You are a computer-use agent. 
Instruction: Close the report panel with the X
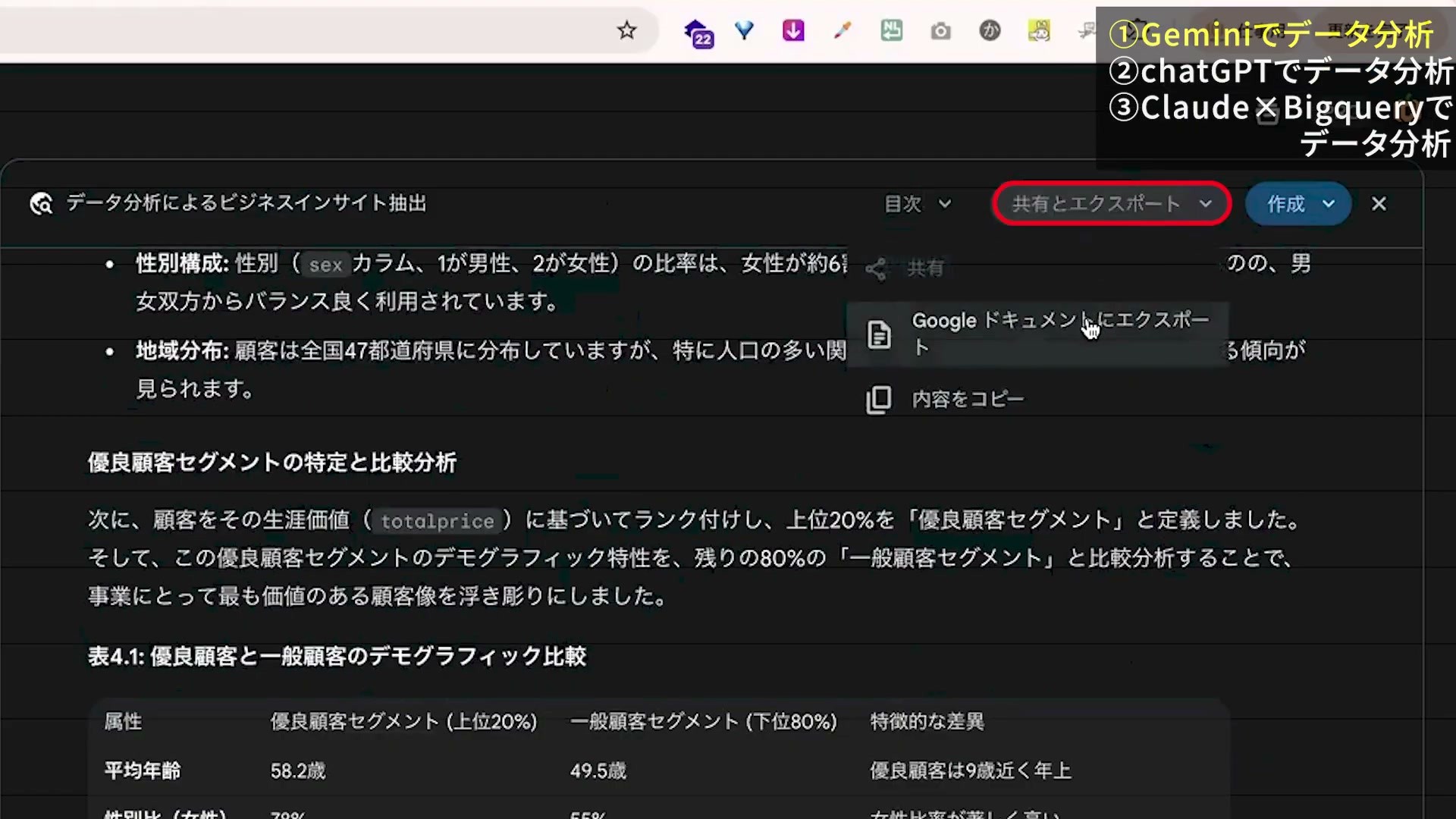coord(1379,203)
